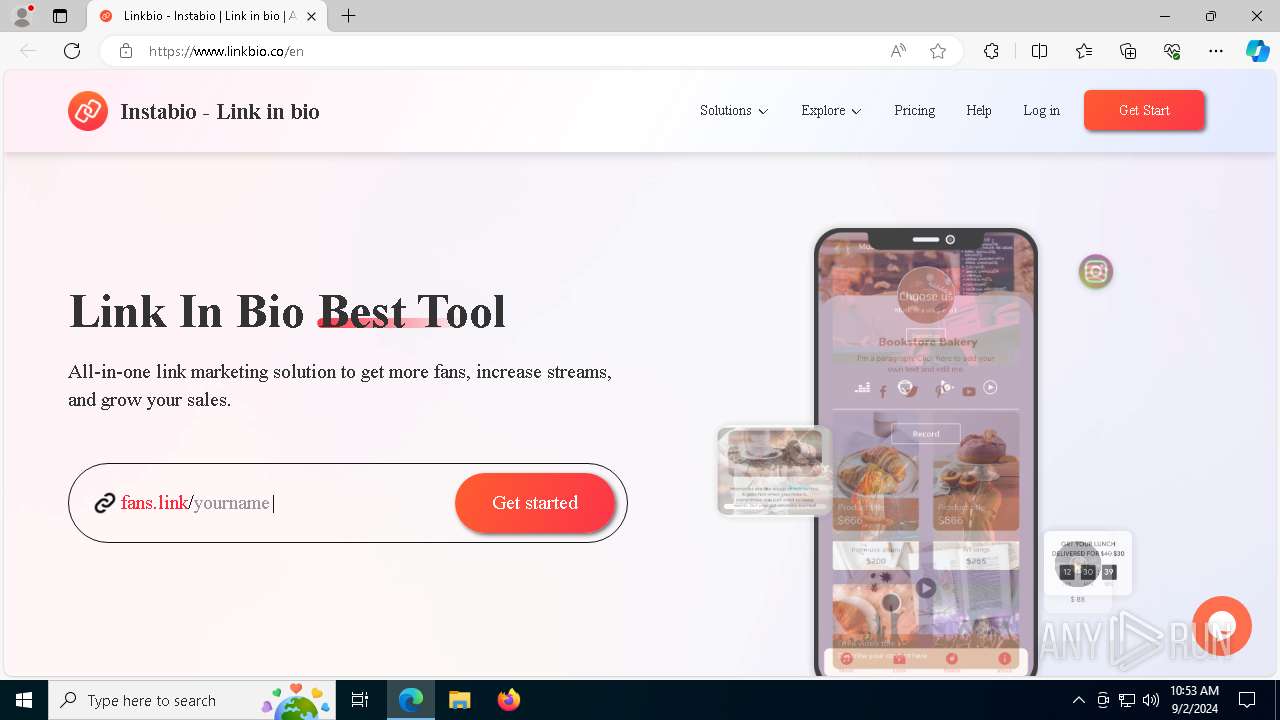Image resolution: width=1280 pixels, height=720 pixels.
Task: Click the Get Start button in header
Action: pos(1144,110)
